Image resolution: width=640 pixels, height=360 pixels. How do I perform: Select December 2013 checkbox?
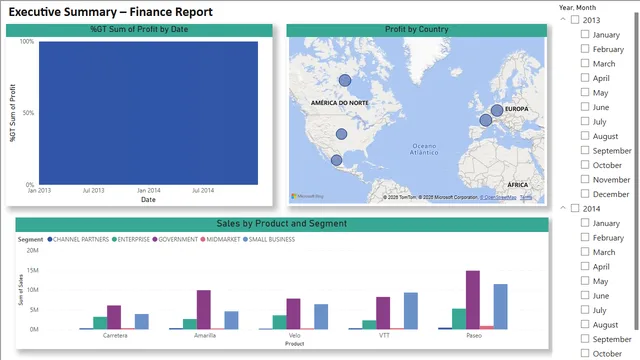click(x=585, y=193)
